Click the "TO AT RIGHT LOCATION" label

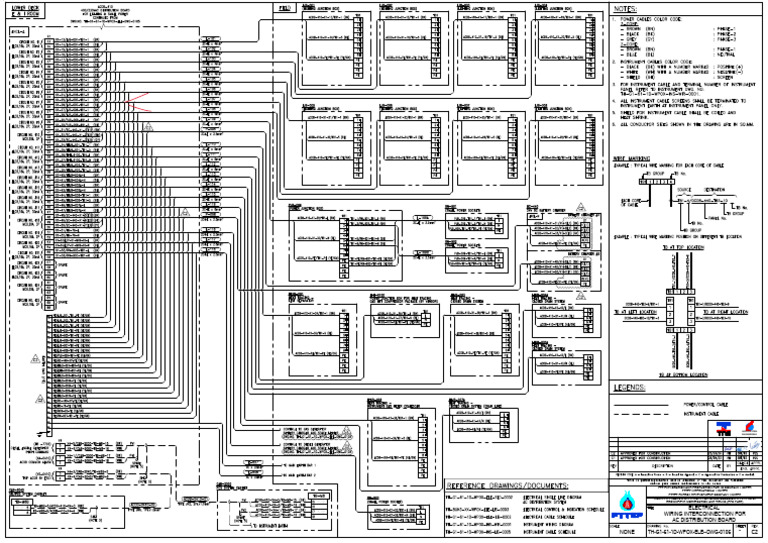point(725,312)
